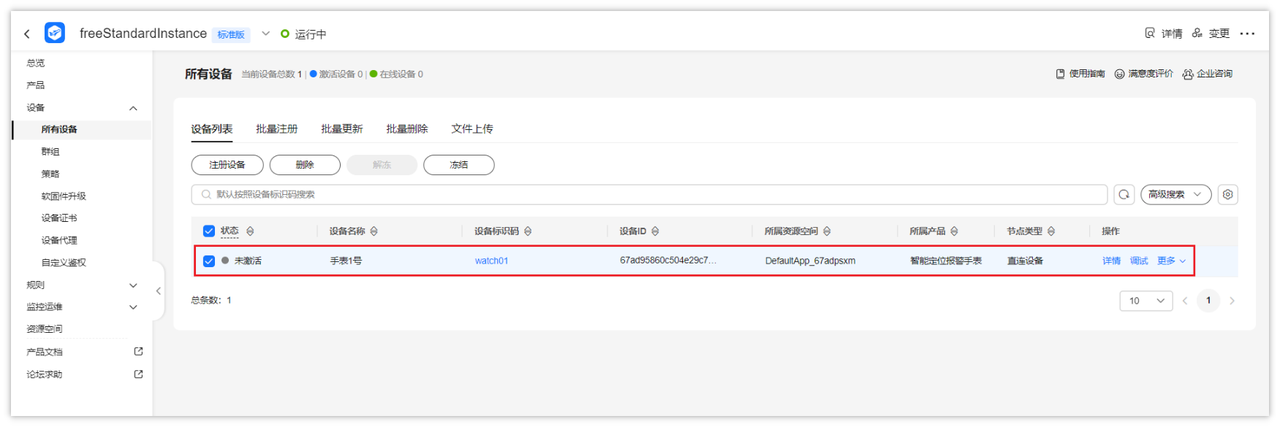This screenshot has height=427, width=1280.
Task: Select page 1 in pagination
Action: [1208, 300]
